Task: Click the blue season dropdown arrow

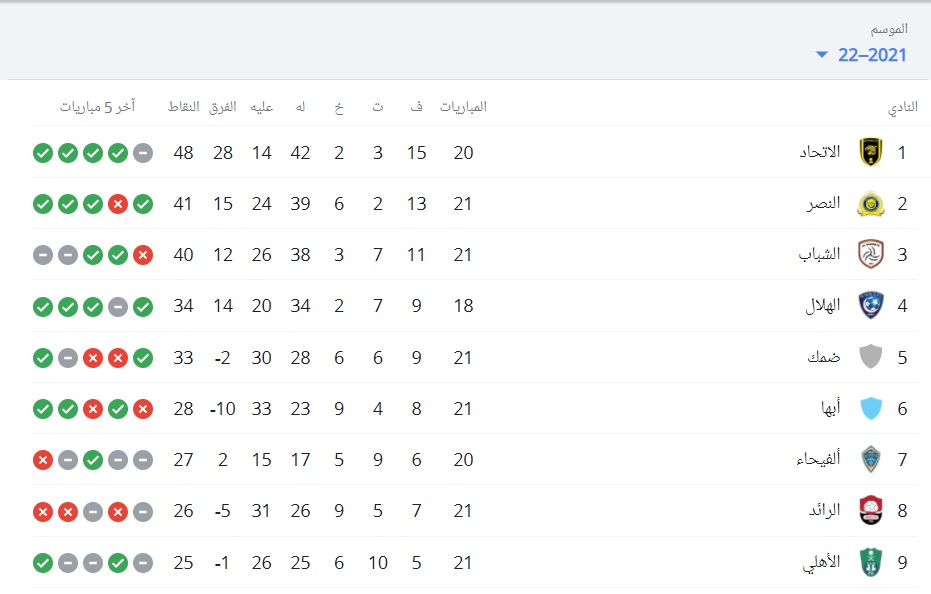Action: click(822, 55)
